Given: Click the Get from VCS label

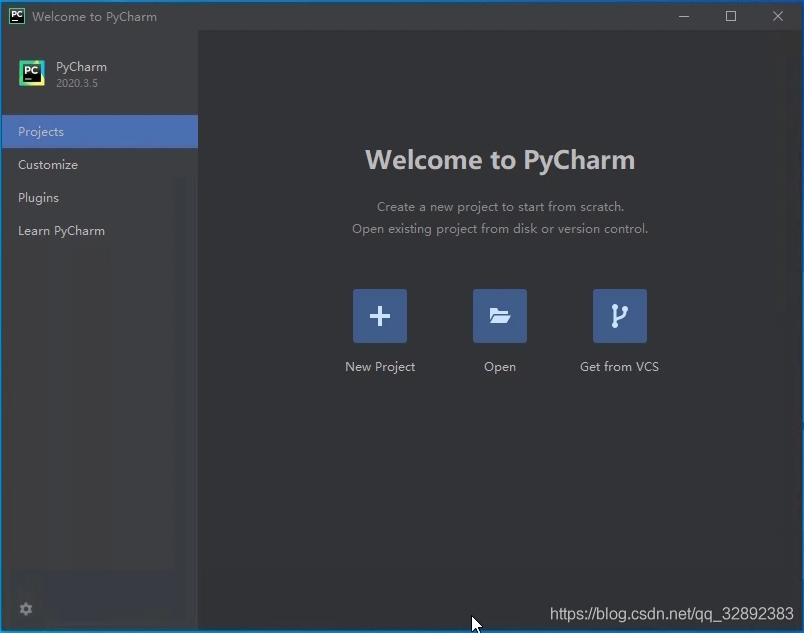Looking at the screenshot, I should coord(619,366).
